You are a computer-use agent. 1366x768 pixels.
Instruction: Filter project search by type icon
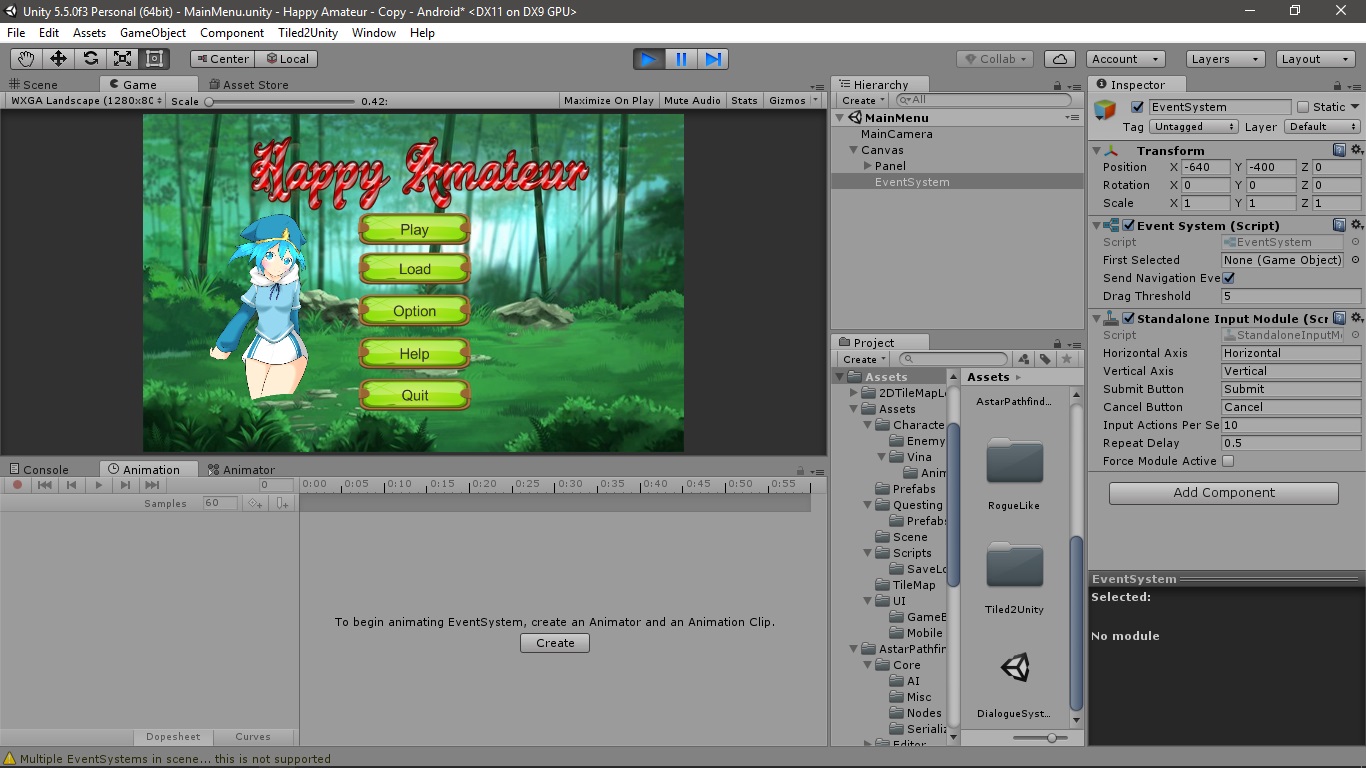1023,359
